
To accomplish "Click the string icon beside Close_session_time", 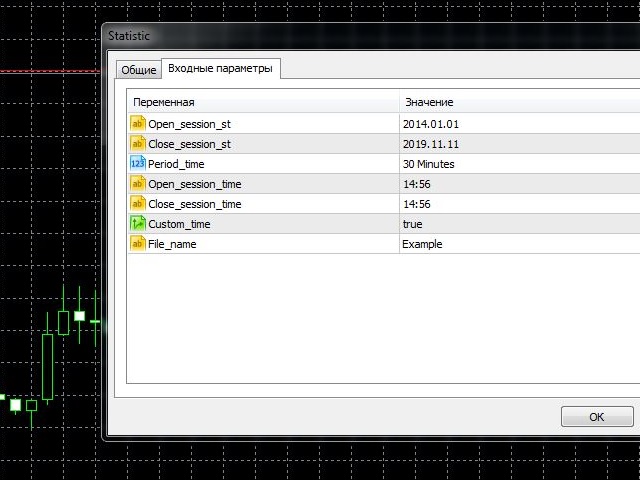I will [x=138, y=204].
